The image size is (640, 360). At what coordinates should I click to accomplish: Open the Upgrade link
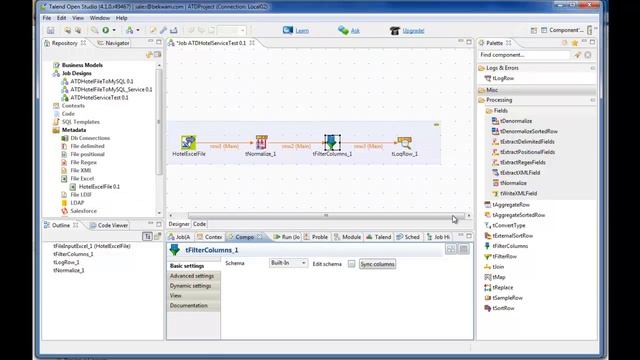coord(413,31)
